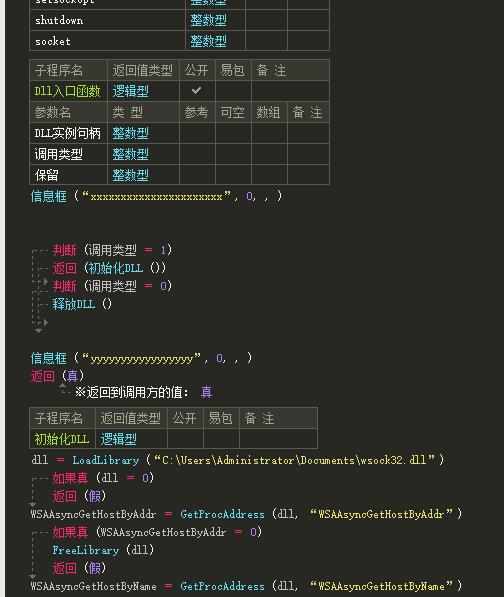Click the 信息框 line with yyyyyyy string
This screenshot has height=597, width=504.
tap(141, 358)
